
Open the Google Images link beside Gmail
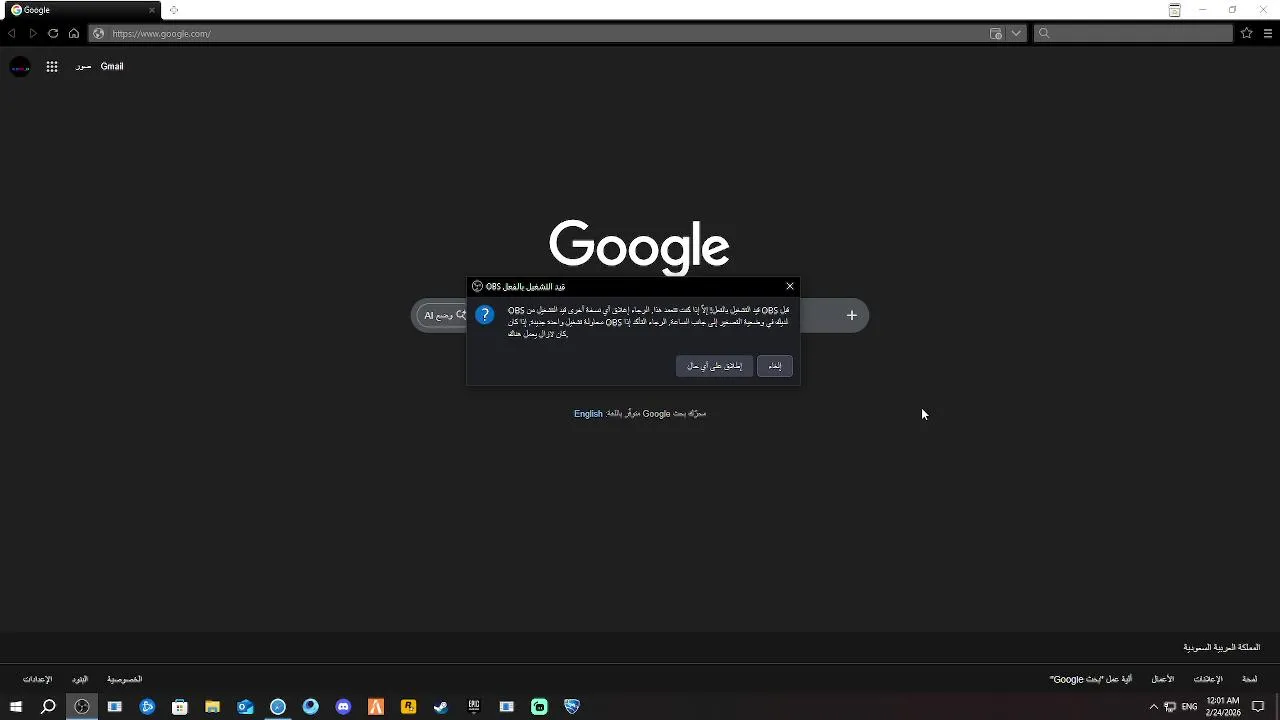(83, 66)
